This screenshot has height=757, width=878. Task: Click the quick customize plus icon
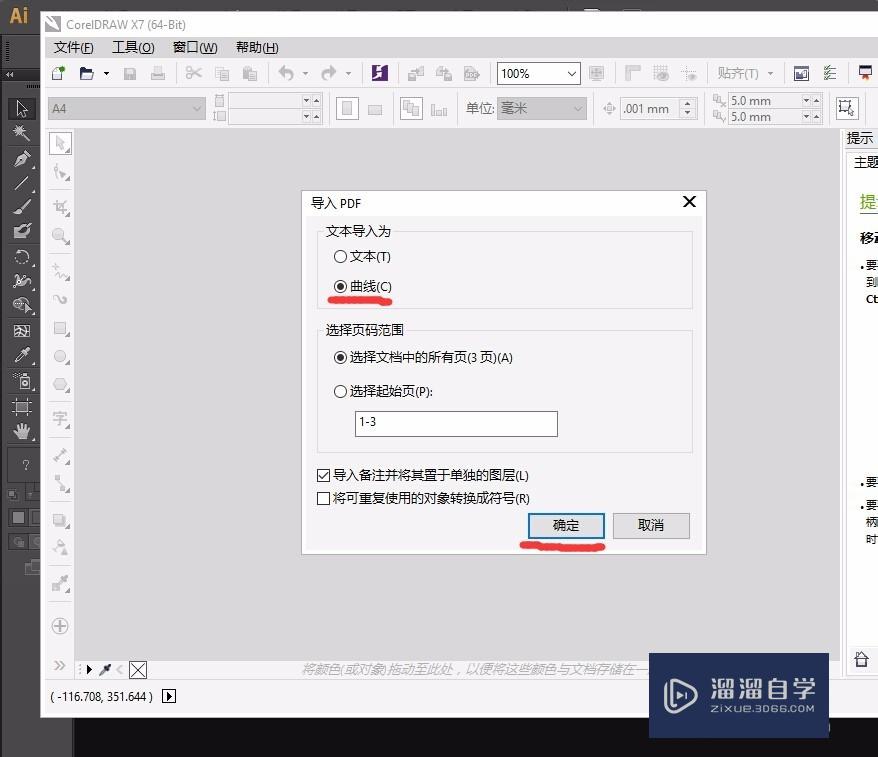60,625
